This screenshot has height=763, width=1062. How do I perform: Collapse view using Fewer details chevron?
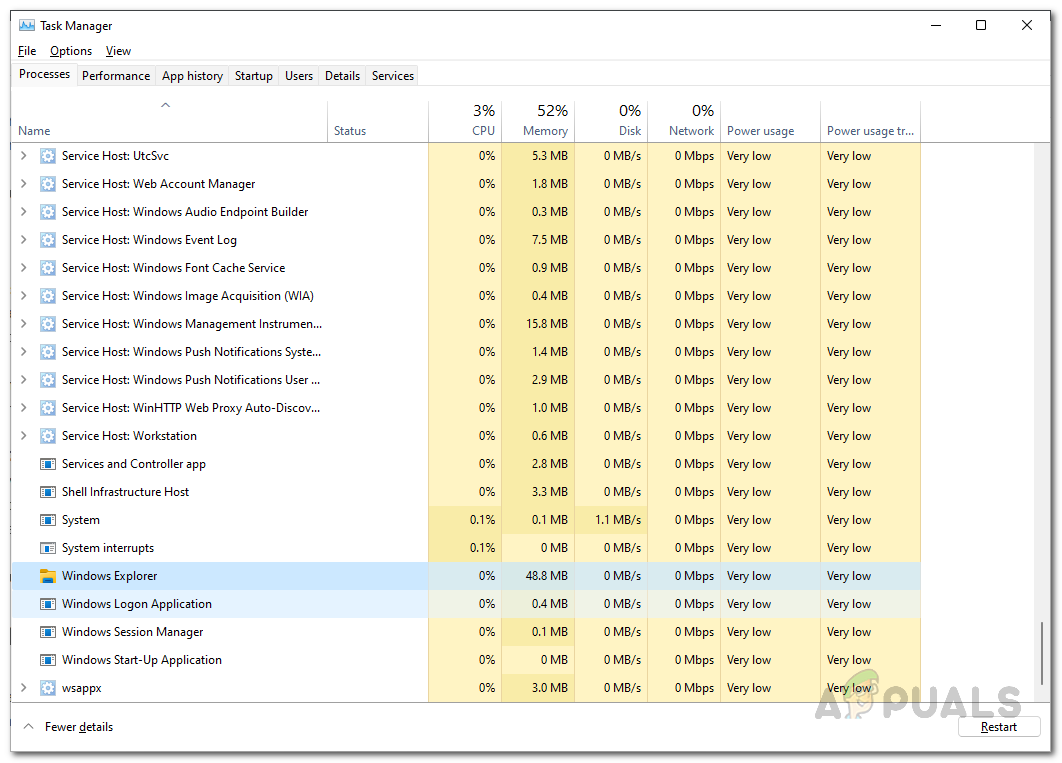pos(28,727)
